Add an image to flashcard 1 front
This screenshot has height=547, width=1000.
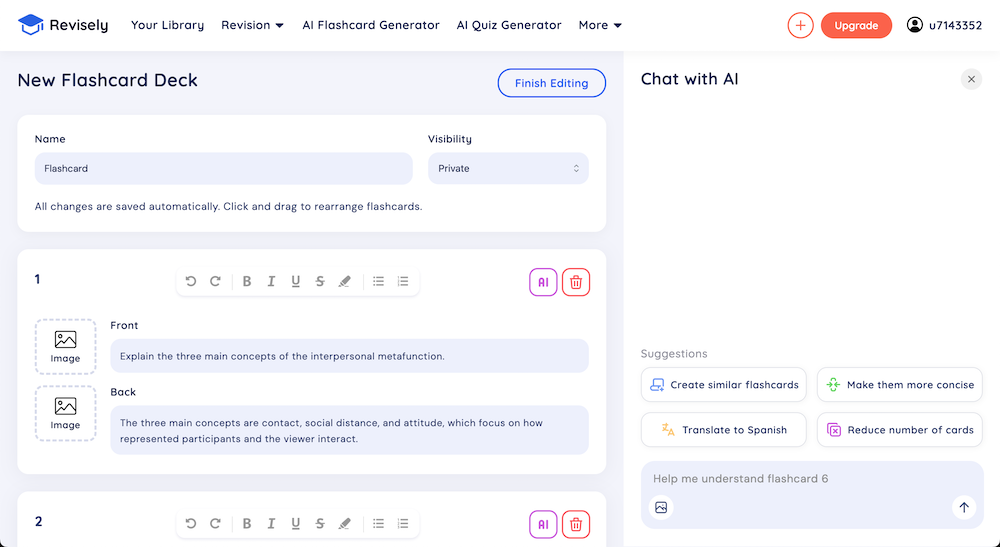pyautogui.click(x=66, y=346)
